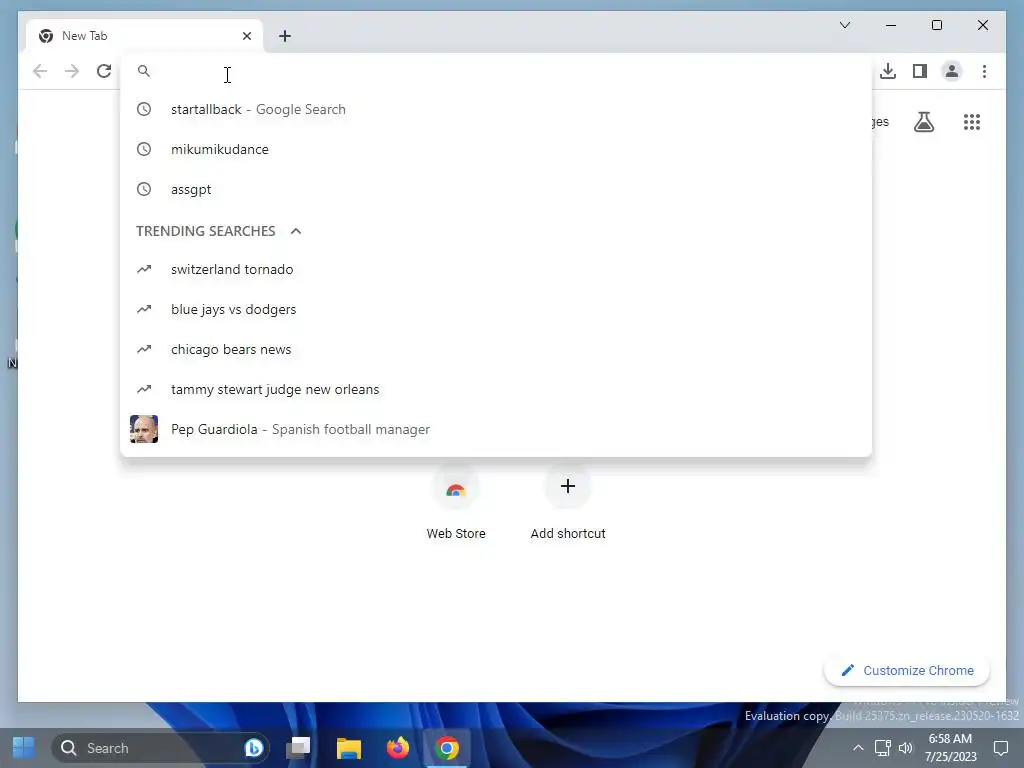Open the Downloads icon in toolbar
Screen dimensions: 1024x768
pyautogui.click(x=888, y=71)
